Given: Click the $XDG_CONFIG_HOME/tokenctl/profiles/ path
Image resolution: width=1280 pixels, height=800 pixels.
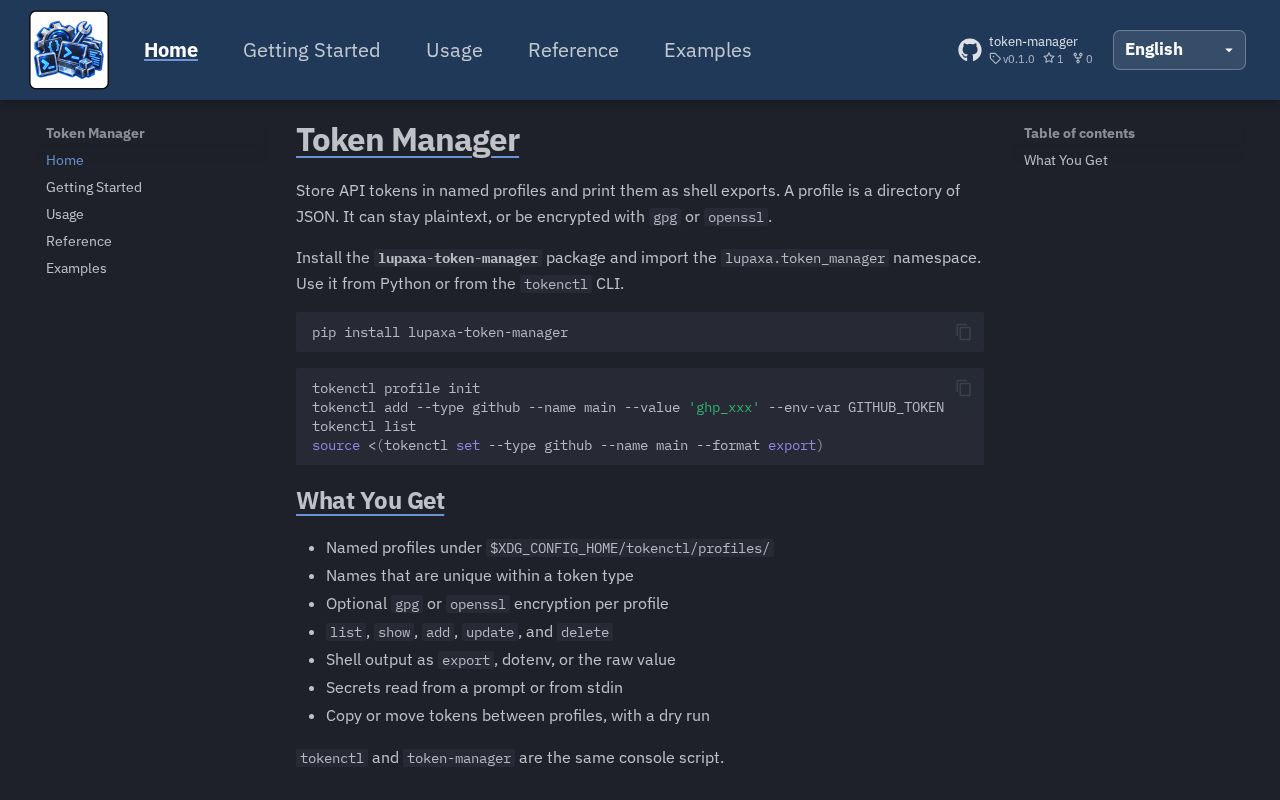Looking at the screenshot, I should click(x=630, y=548).
